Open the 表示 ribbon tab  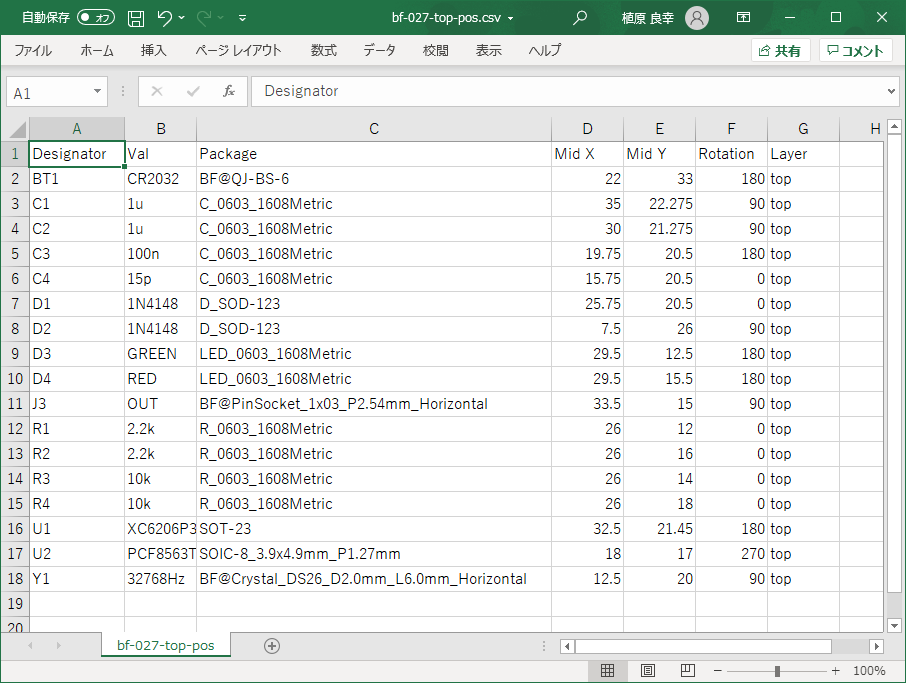489,50
